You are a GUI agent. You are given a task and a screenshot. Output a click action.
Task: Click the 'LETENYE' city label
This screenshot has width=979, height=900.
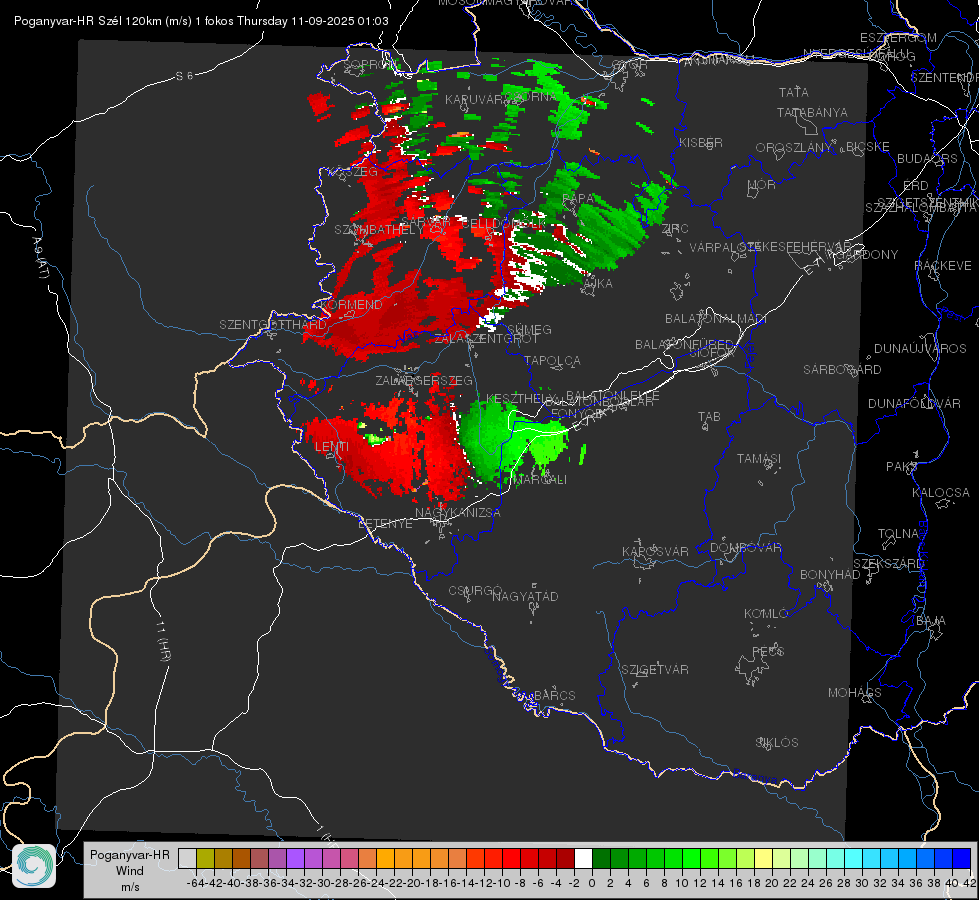[x=385, y=523]
